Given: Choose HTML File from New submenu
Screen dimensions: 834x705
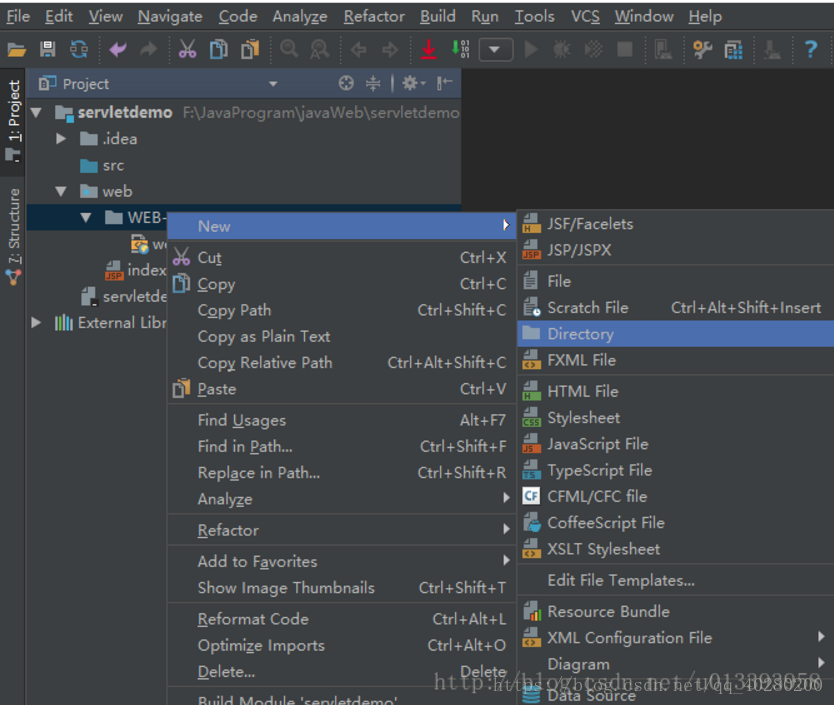Looking at the screenshot, I should point(675,391).
